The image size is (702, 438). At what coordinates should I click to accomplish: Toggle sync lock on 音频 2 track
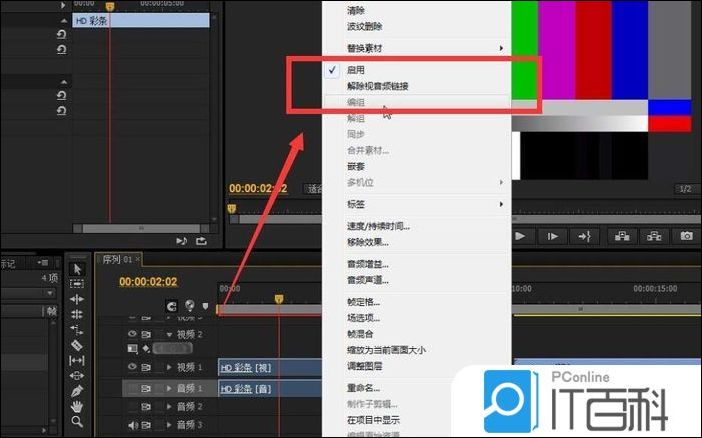pos(146,407)
